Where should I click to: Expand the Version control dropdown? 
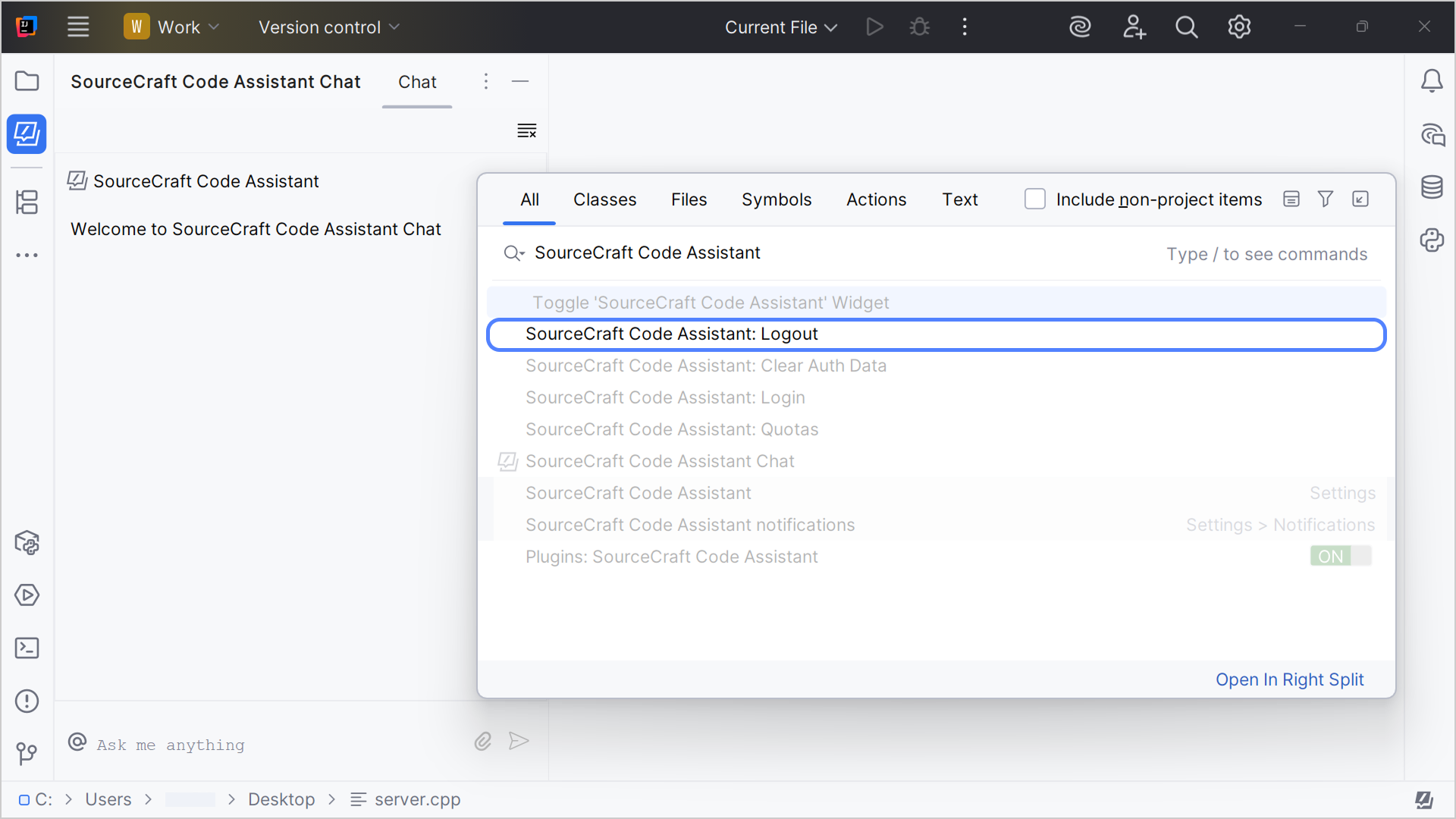coord(328,27)
